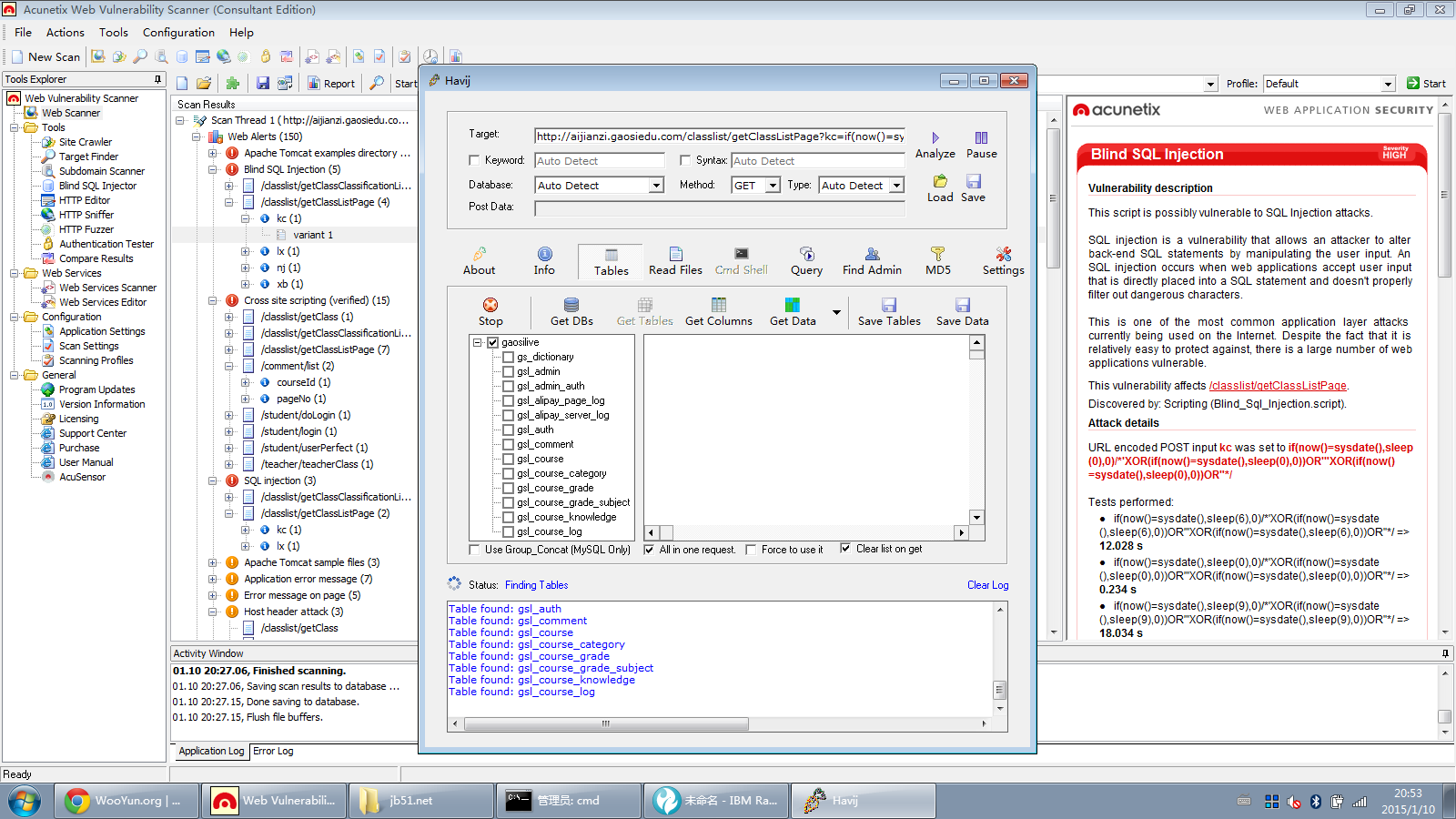This screenshot has width=1456, height=819.
Task: Click Save Tables in Havij
Action: coord(889,312)
